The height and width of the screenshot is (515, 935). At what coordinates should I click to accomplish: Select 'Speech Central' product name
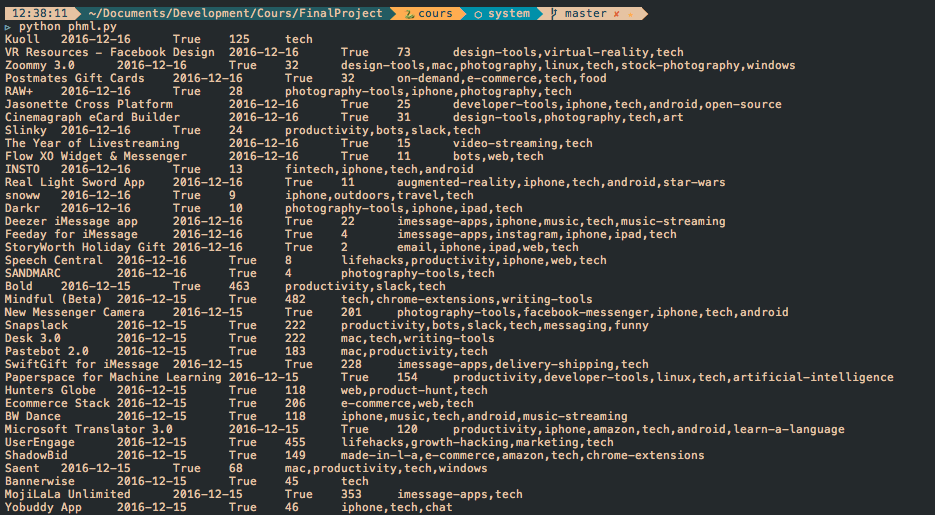point(54,260)
